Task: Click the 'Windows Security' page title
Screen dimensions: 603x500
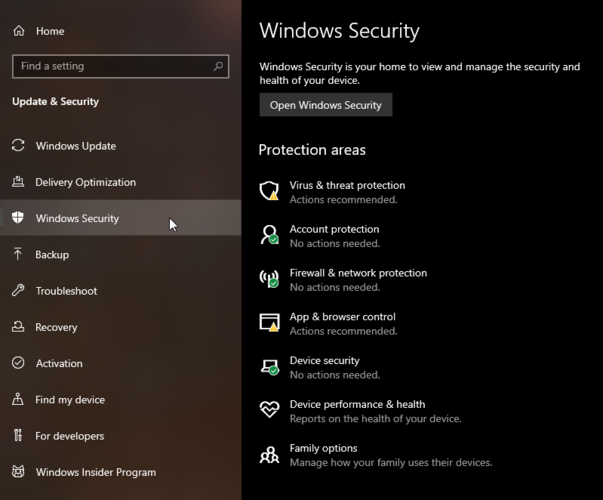Action: click(339, 31)
